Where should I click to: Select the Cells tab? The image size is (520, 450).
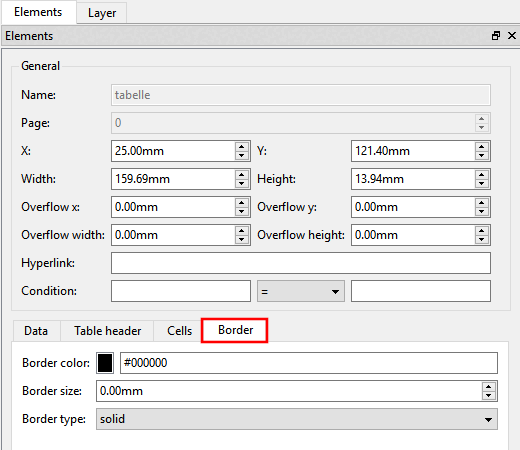(x=179, y=331)
